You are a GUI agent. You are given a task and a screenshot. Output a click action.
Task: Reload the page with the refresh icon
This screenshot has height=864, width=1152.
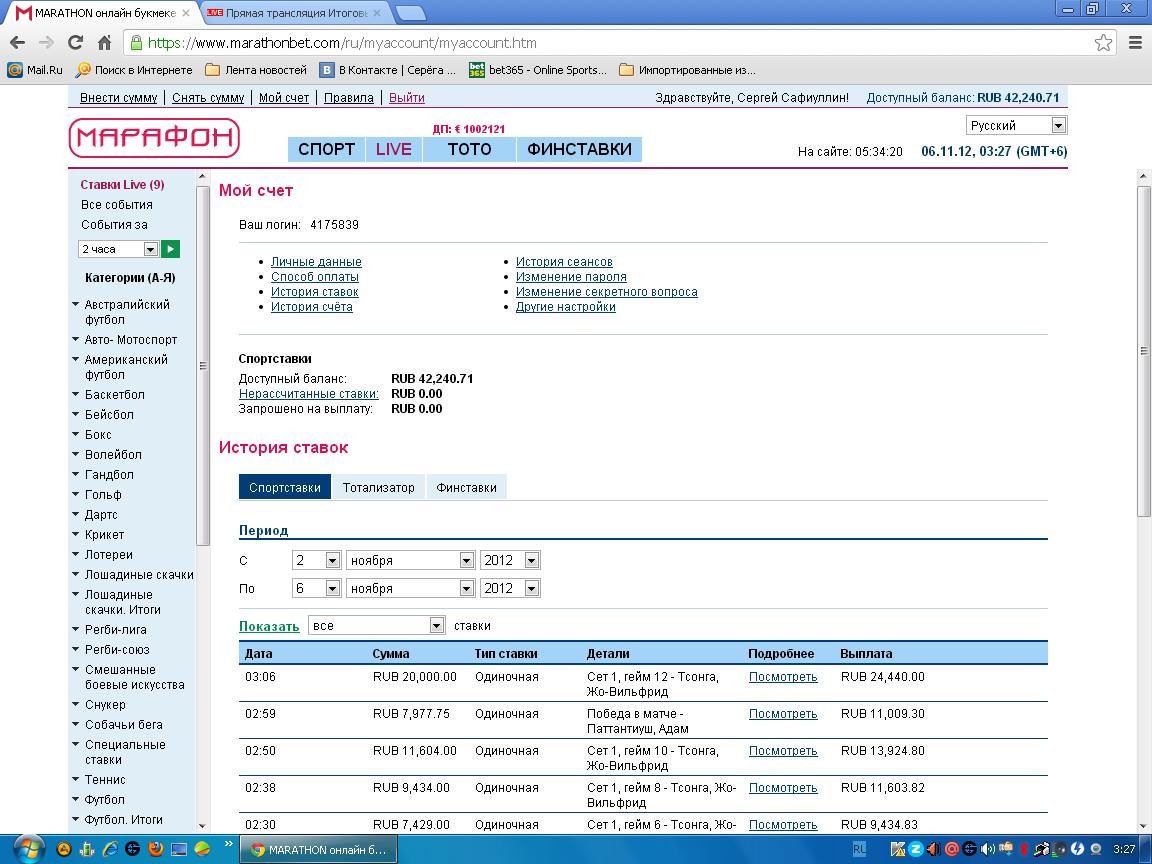point(75,43)
